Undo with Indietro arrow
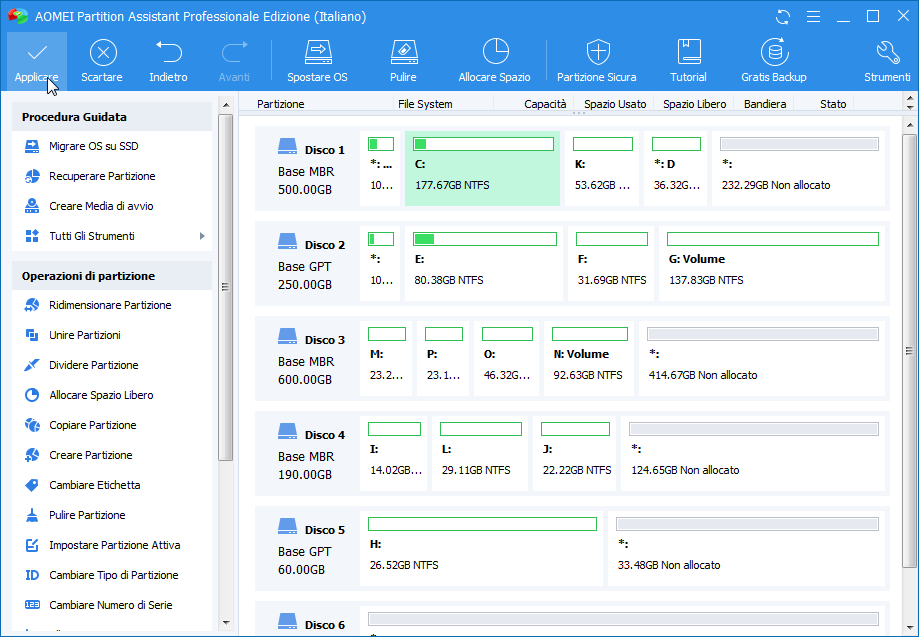 168,61
